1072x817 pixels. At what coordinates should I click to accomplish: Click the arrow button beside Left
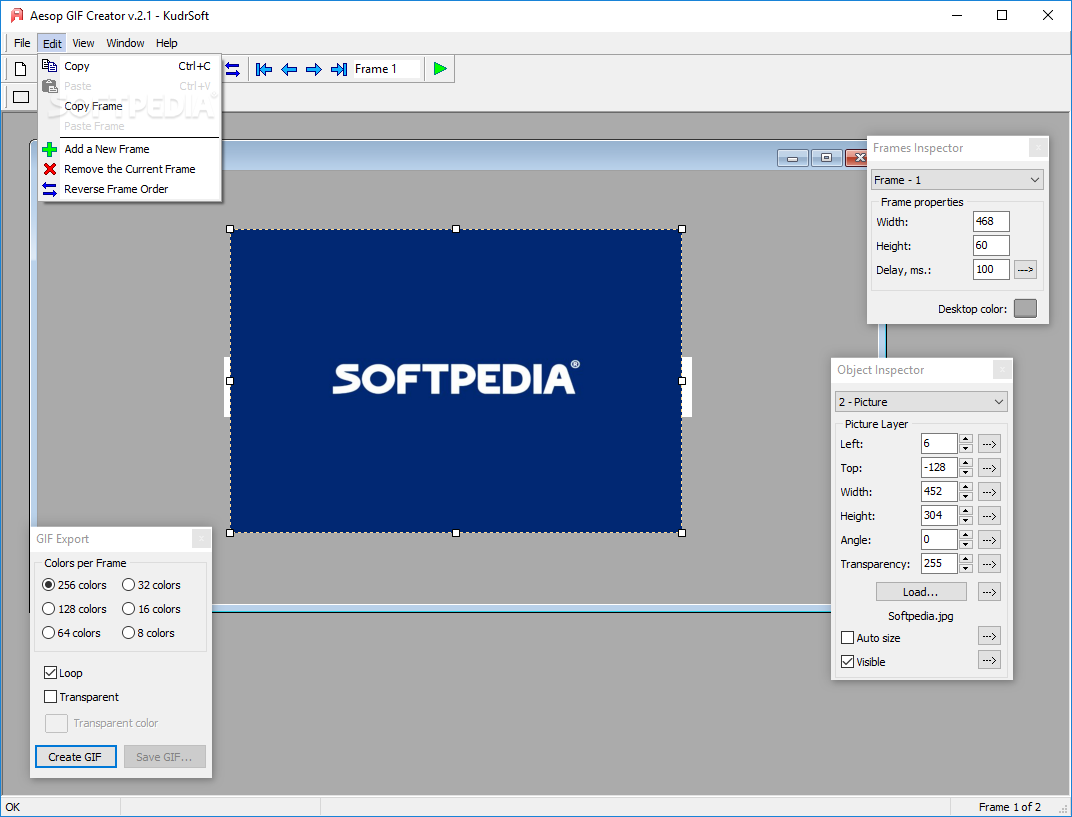[x=989, y=444]
